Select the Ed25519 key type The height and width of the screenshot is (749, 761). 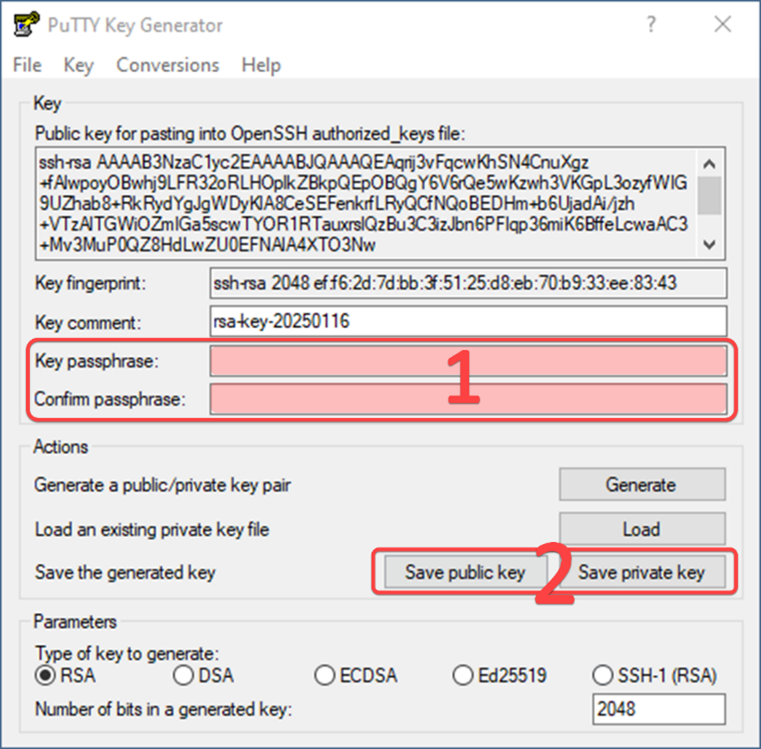click(500, 675)
